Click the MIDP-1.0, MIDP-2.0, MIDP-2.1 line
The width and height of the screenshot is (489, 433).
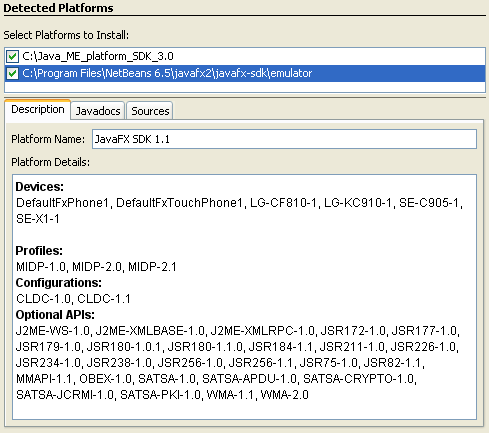tap(96, 267)
